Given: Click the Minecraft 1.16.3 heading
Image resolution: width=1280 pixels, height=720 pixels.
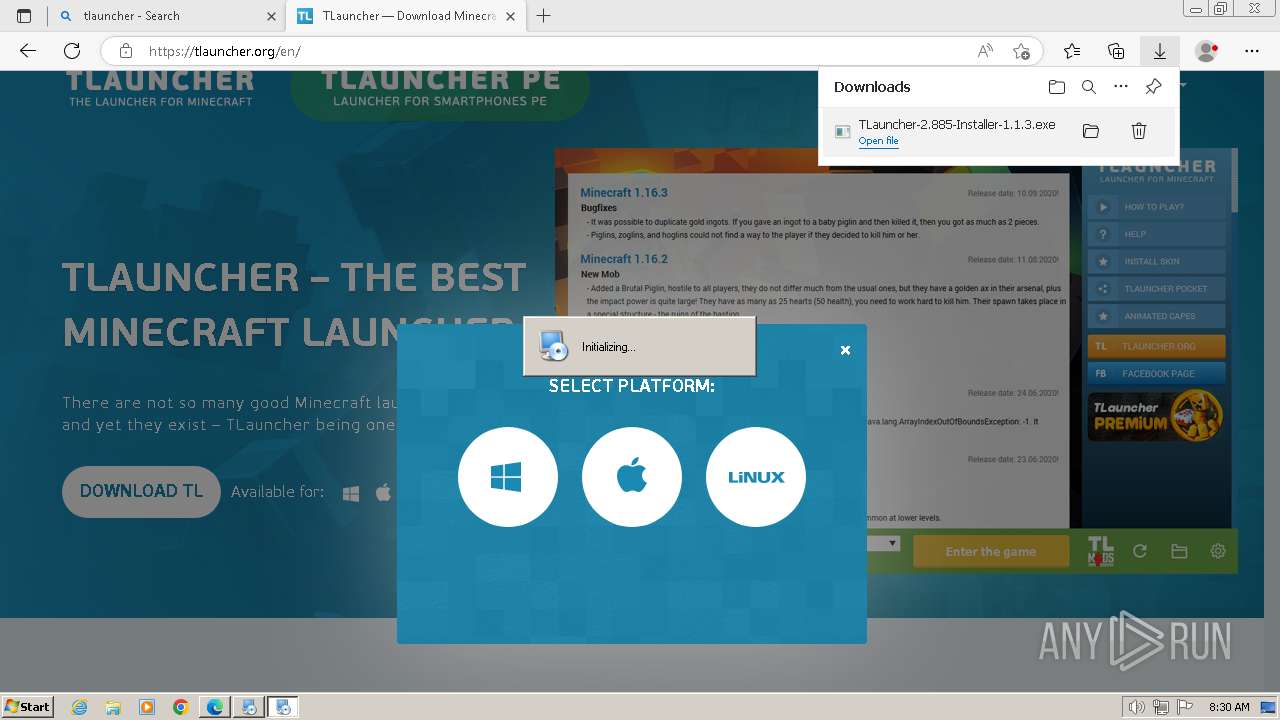Looking at the screenshot, I should (x=624, y=192).
